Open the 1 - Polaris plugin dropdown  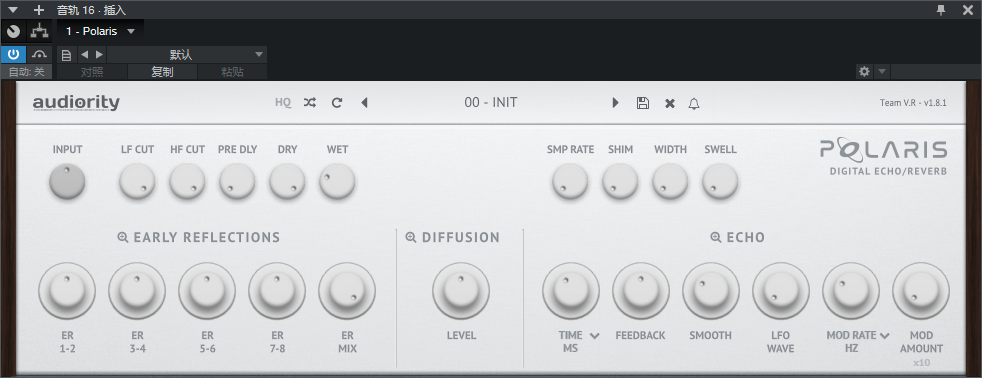pyautogui.click(x=100, y=31)
